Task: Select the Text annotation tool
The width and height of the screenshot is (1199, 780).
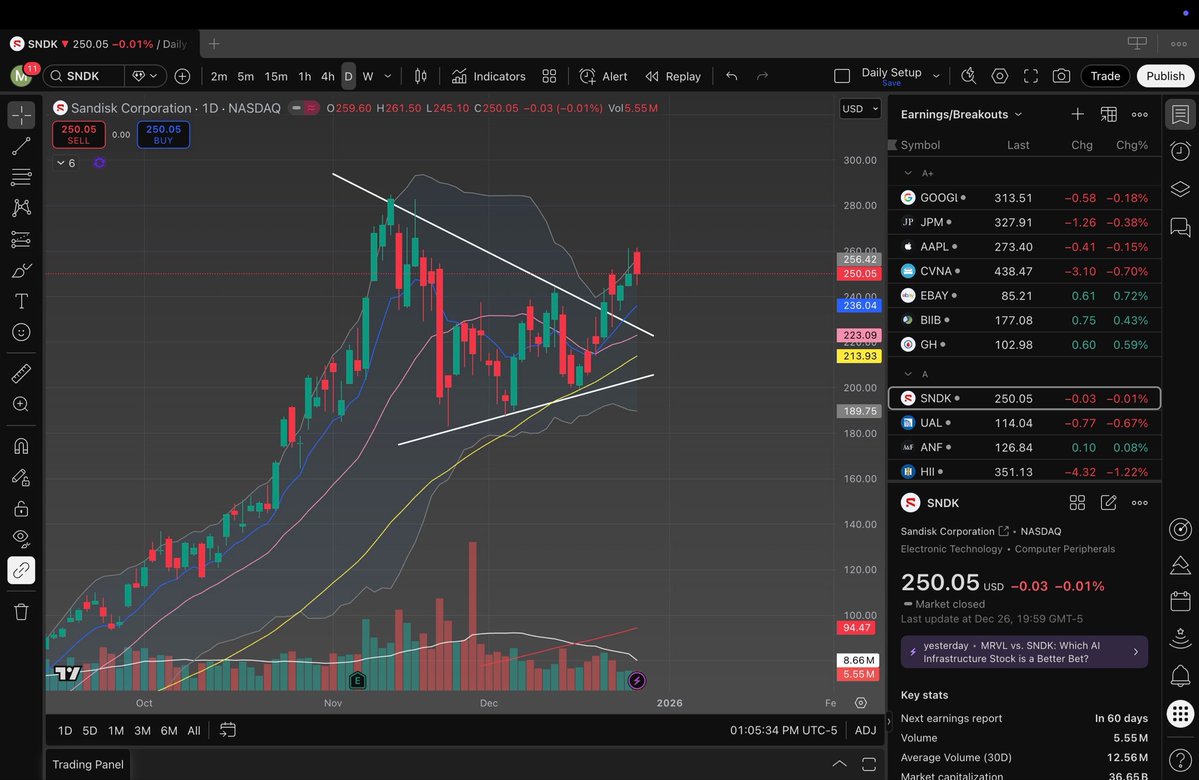Action: [21, 301]
